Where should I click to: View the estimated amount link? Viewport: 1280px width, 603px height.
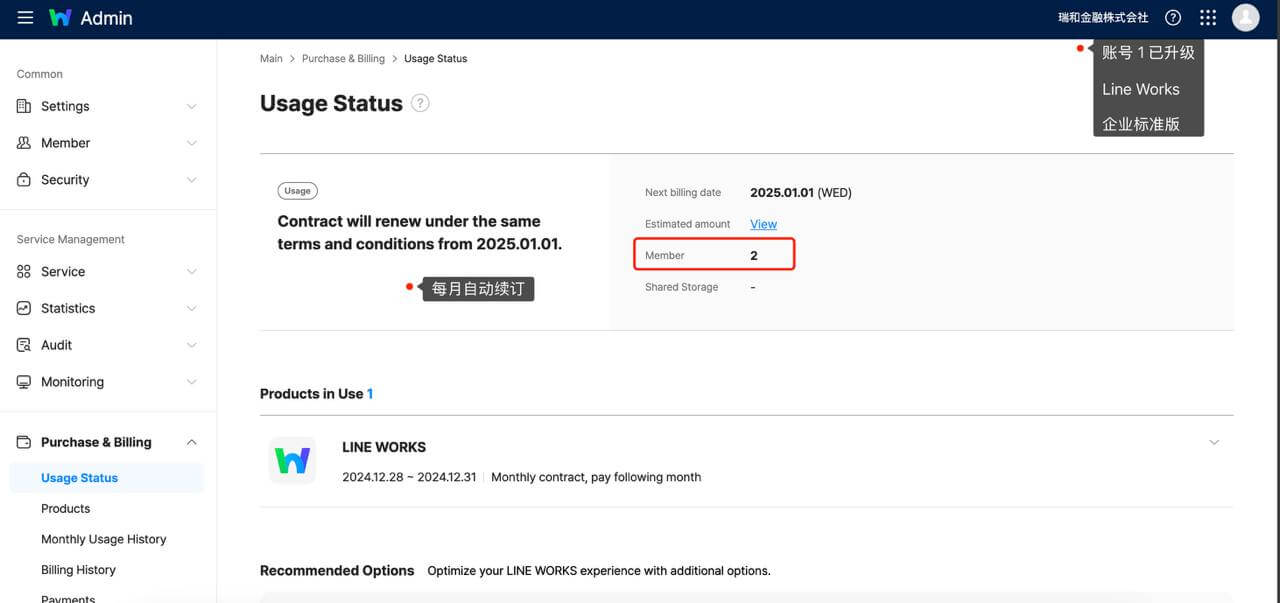point(763,224)
